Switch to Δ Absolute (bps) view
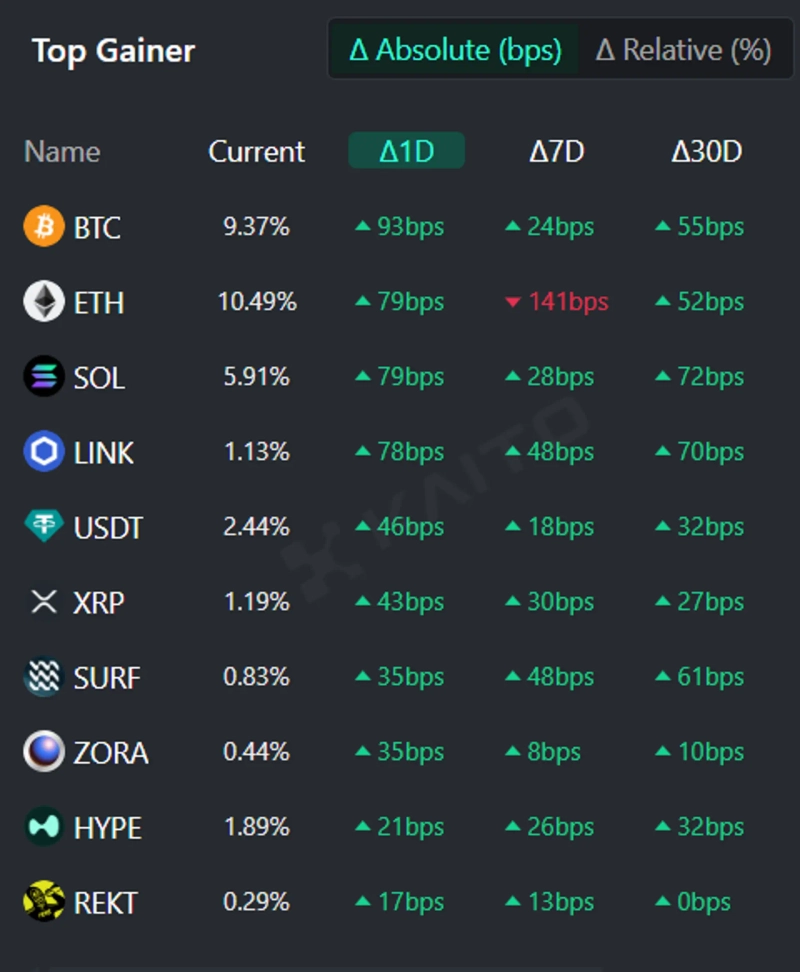 click(455, 50)
